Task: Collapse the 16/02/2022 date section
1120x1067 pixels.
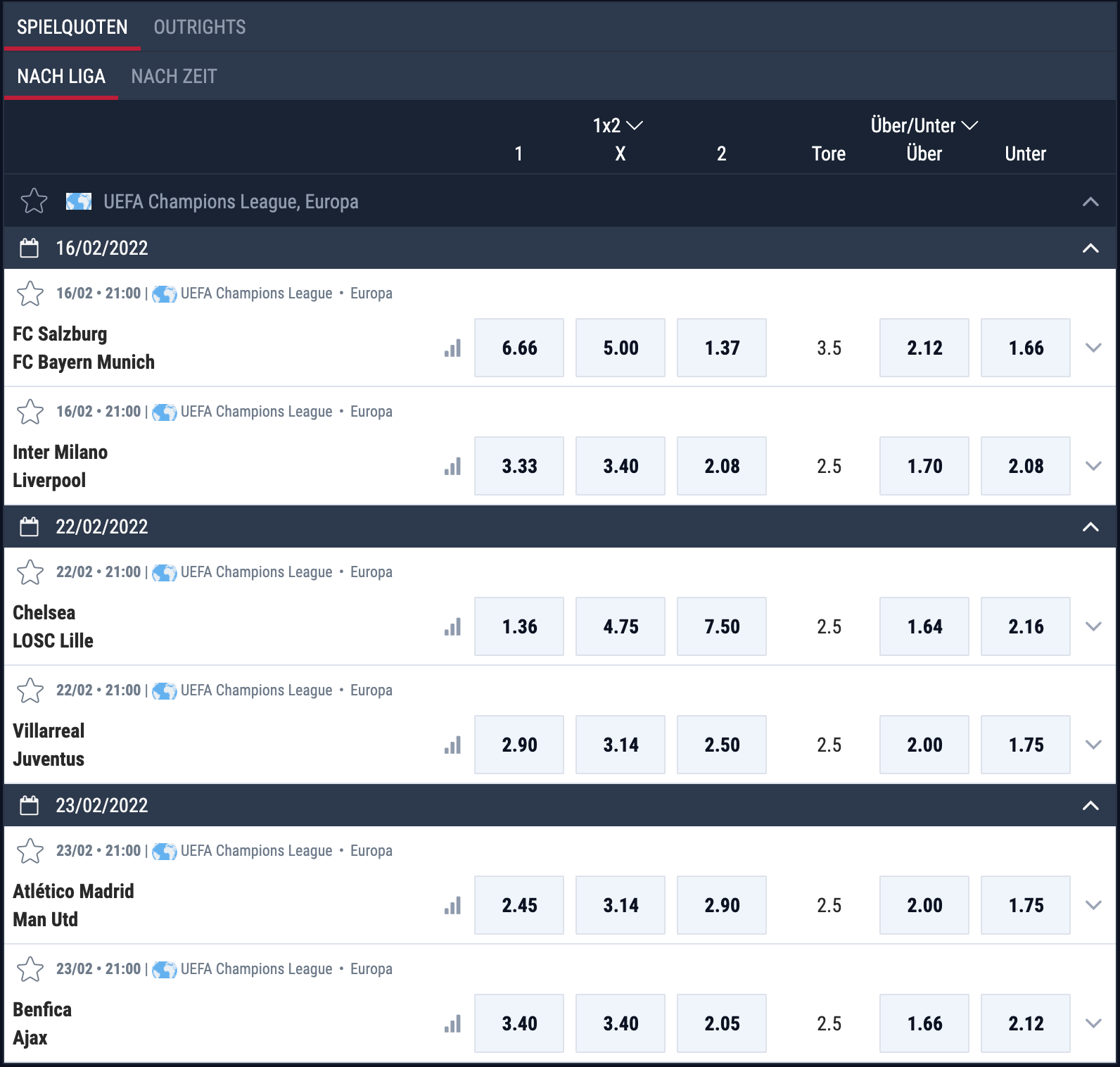Action: 1090,248
